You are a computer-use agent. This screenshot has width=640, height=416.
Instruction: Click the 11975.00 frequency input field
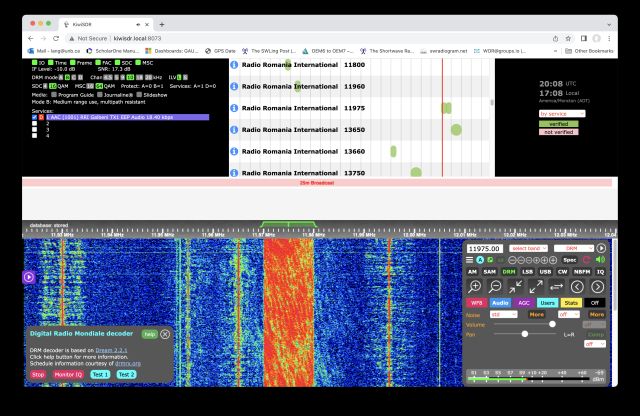tap(484, 249)
